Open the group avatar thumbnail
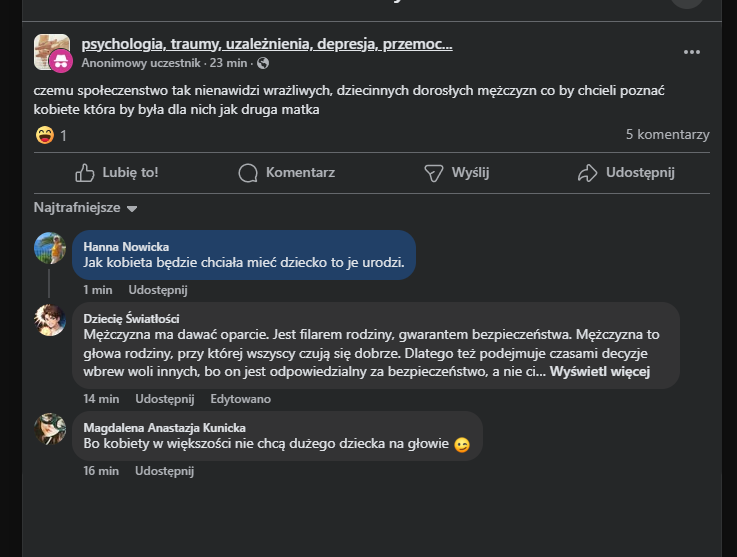The image size is (737, 557). (51, 51)
